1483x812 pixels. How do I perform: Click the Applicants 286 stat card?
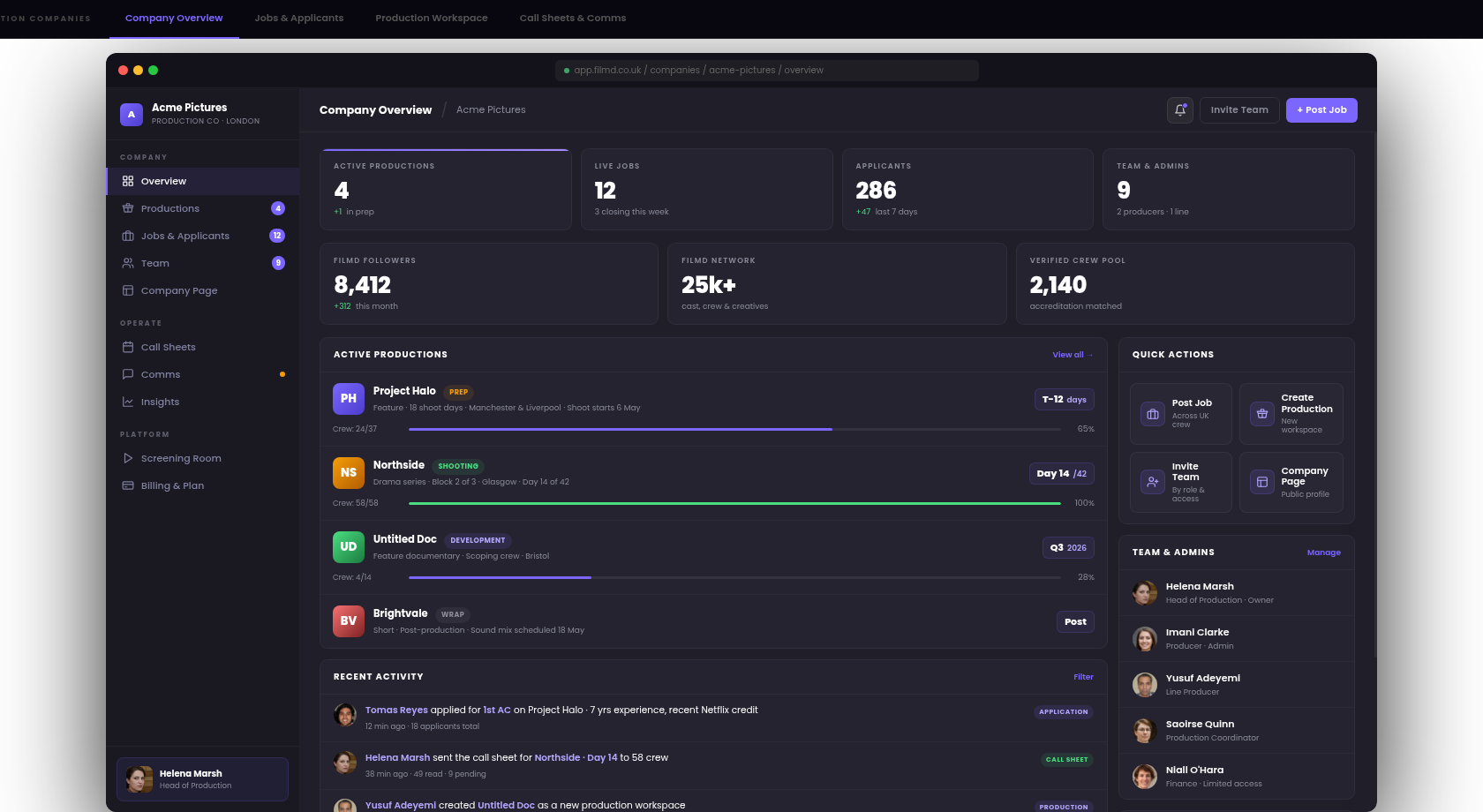click(967, 190)
